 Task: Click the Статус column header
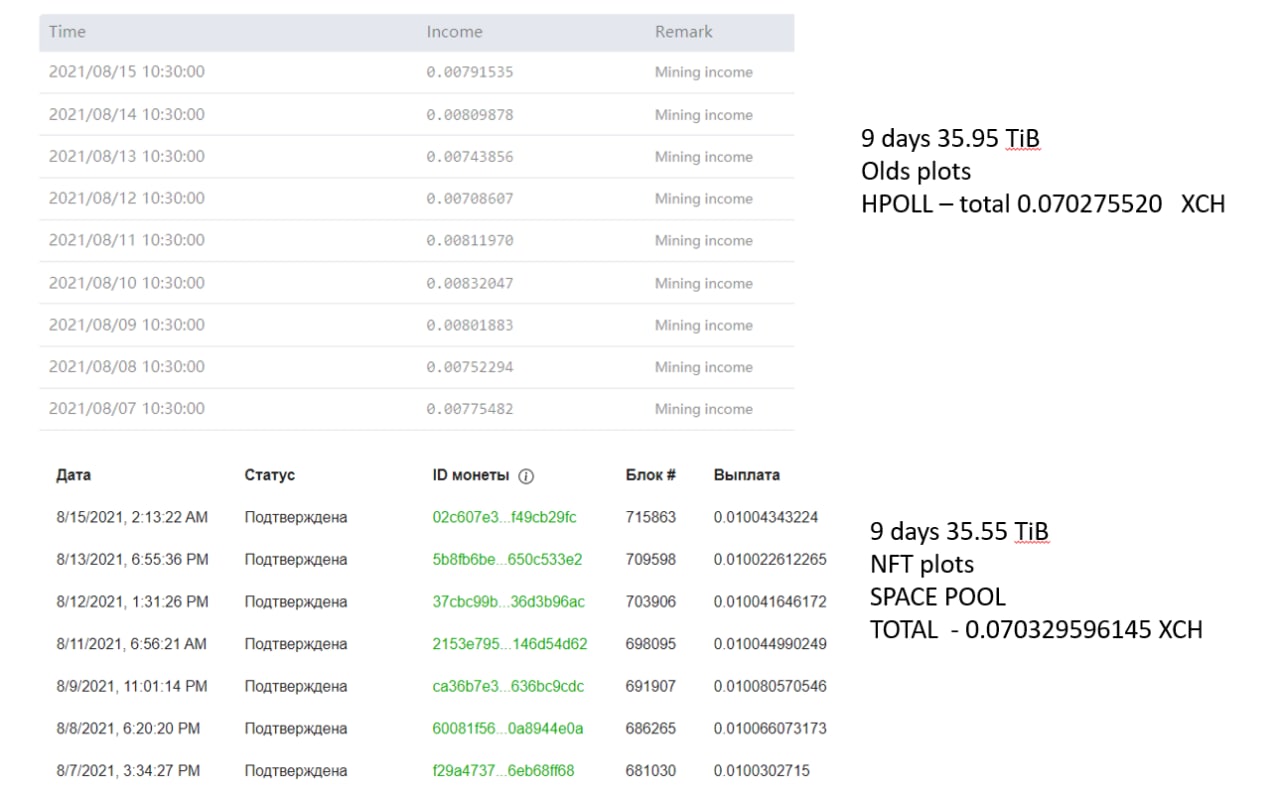(x=270, y=475)
